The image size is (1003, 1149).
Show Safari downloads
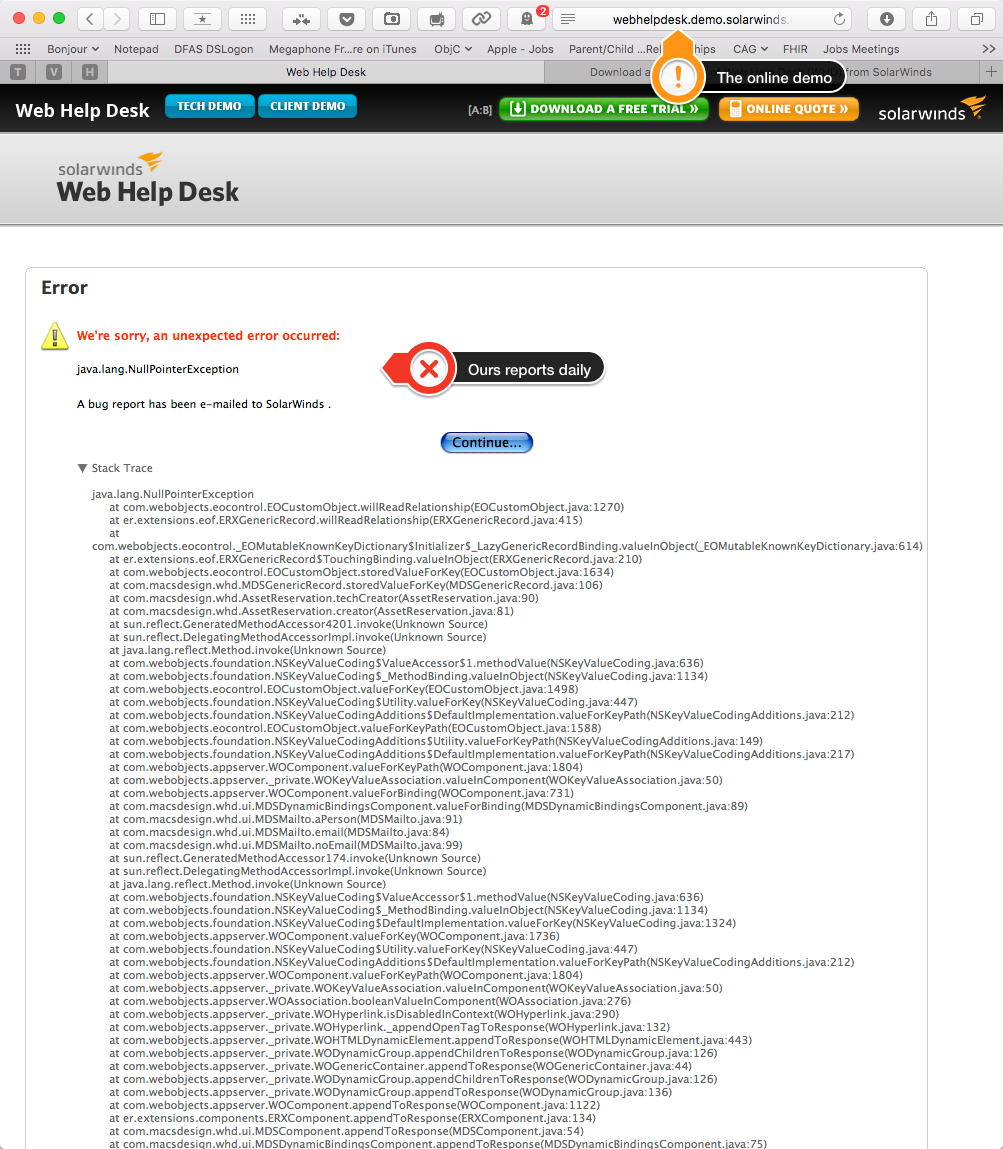pos(887,19)
